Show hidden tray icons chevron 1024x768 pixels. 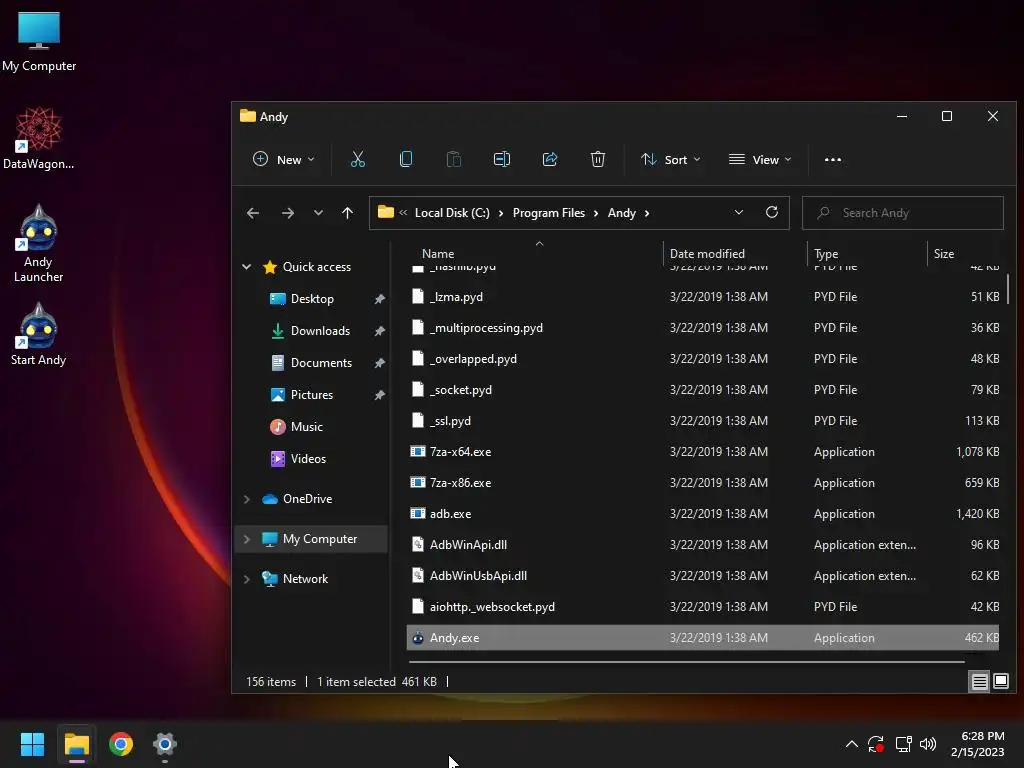point(852,744)
